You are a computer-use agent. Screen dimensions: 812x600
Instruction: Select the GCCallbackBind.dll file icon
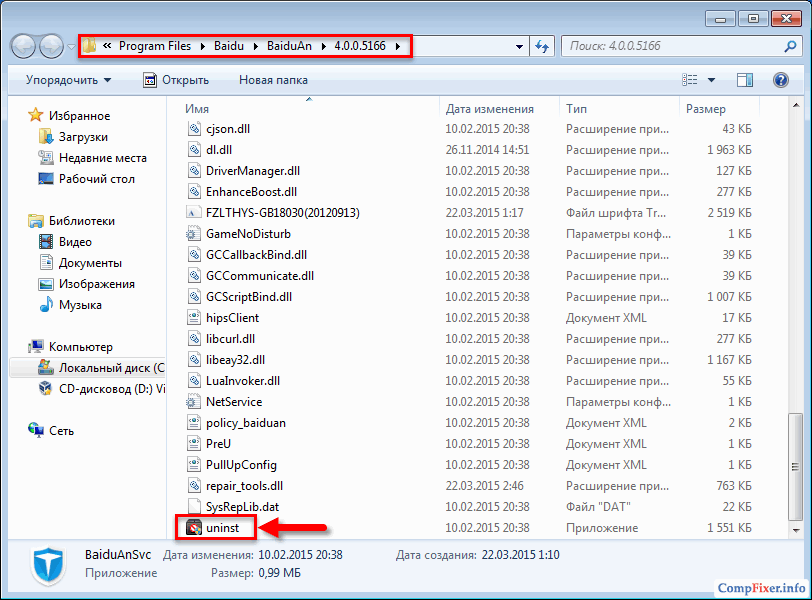coord(194,255)
